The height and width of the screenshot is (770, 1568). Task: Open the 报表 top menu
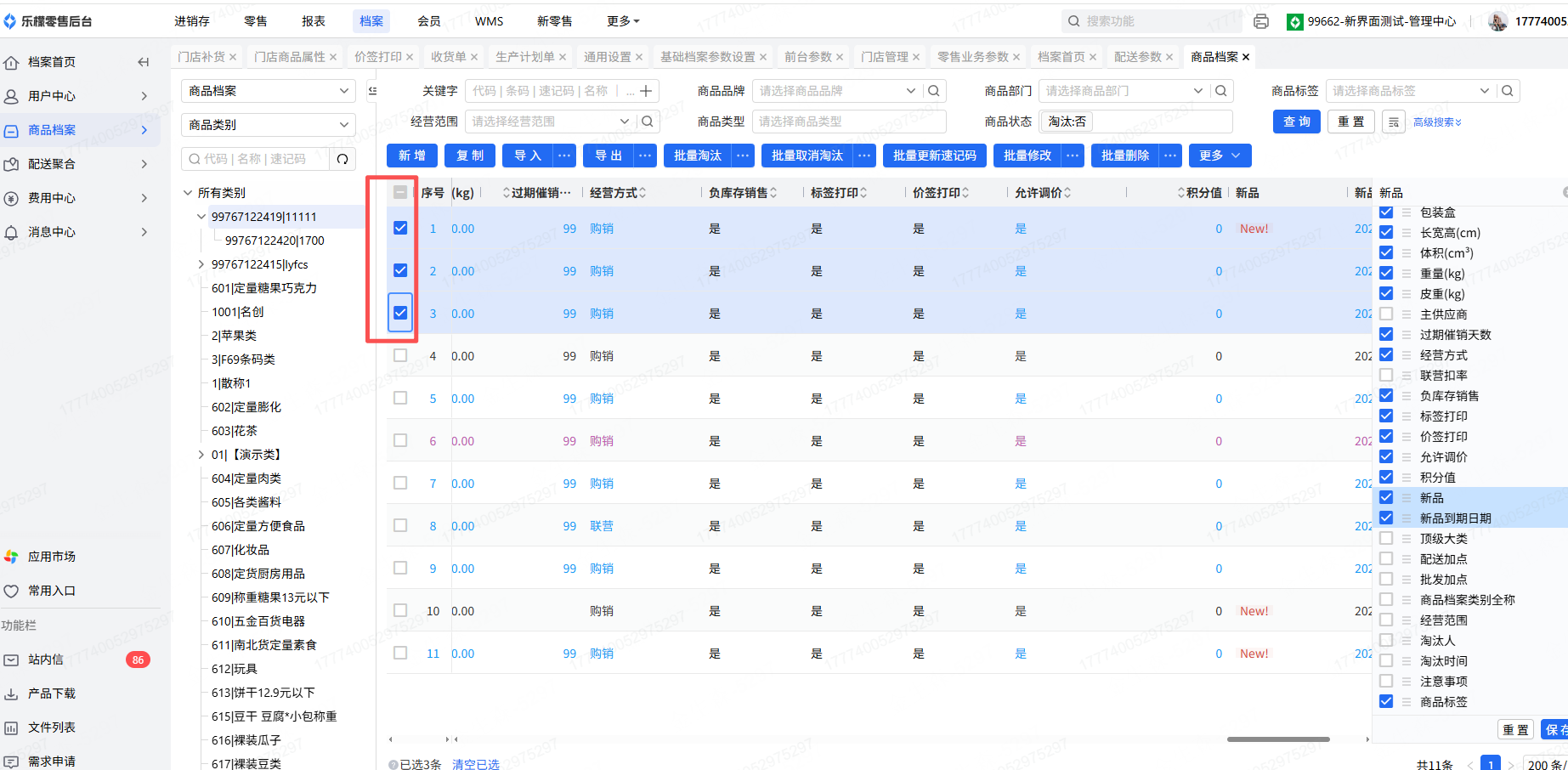[314, 21]
